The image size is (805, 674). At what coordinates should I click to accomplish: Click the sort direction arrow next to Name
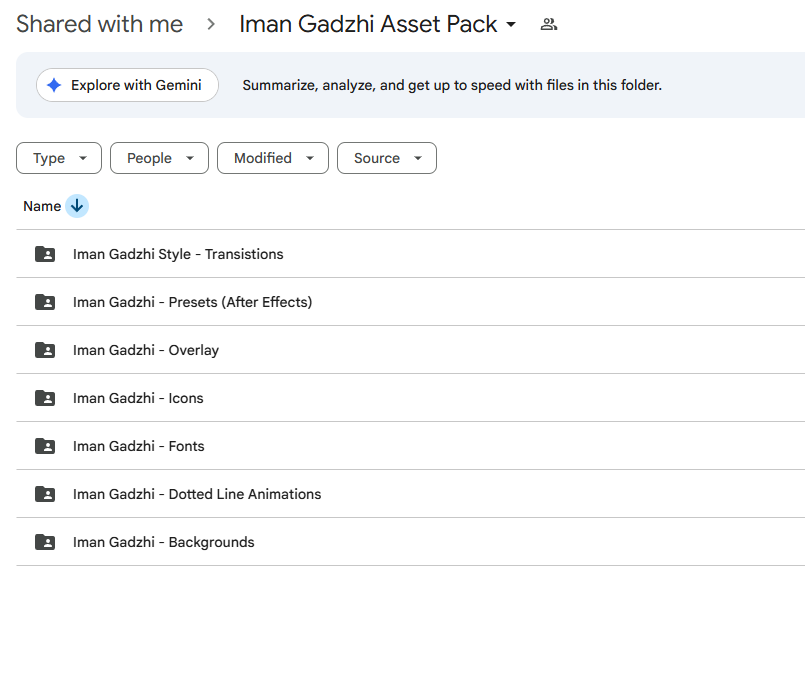(77, 206)
